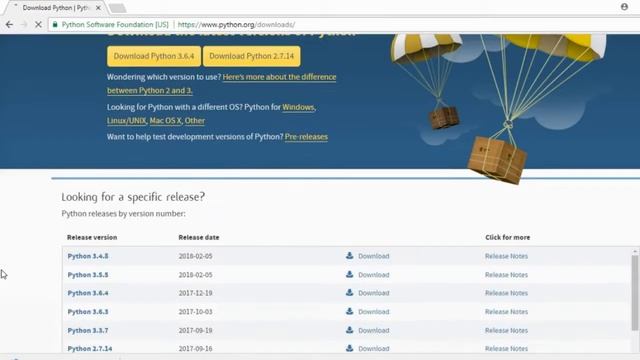Click download icon for Python 3.5.5
This screenshot has height=360, width=640.
coord(349,274)
